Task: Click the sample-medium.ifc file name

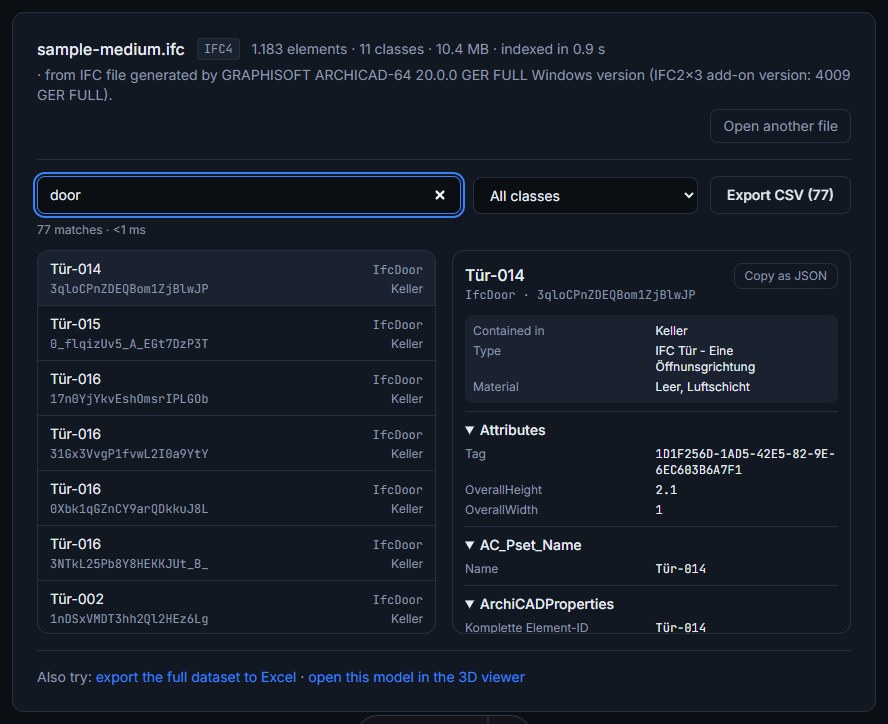Action: point(110,49)
